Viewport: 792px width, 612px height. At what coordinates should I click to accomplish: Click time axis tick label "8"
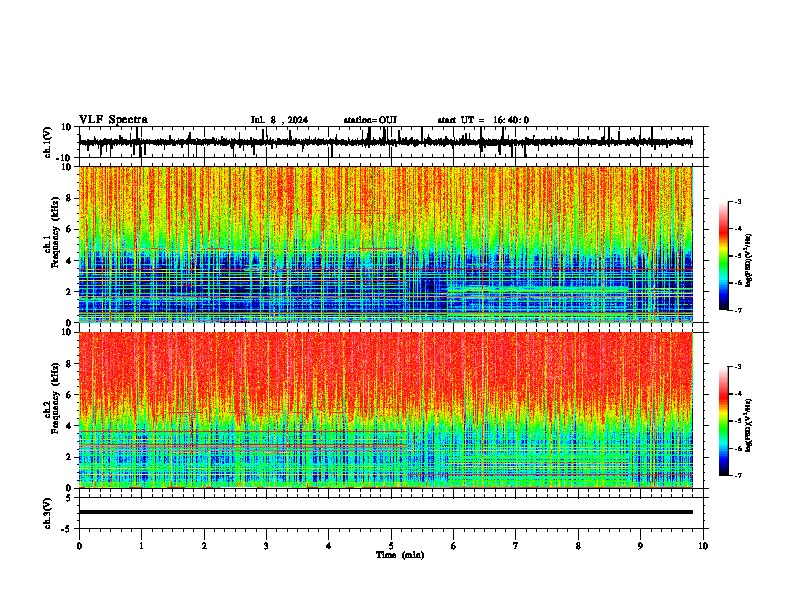(578, 546)
